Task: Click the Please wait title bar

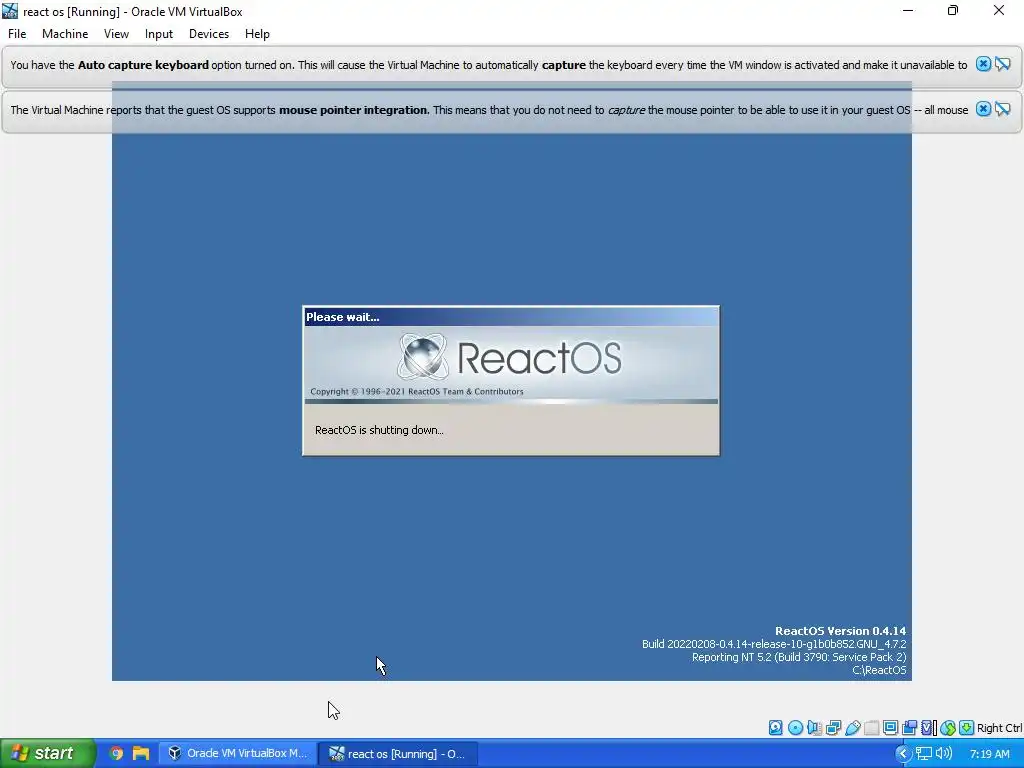Action: coord(511,317)
